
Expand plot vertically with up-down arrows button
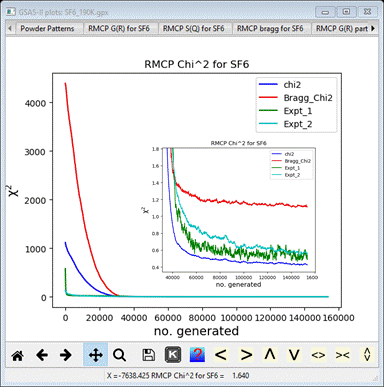367,355
